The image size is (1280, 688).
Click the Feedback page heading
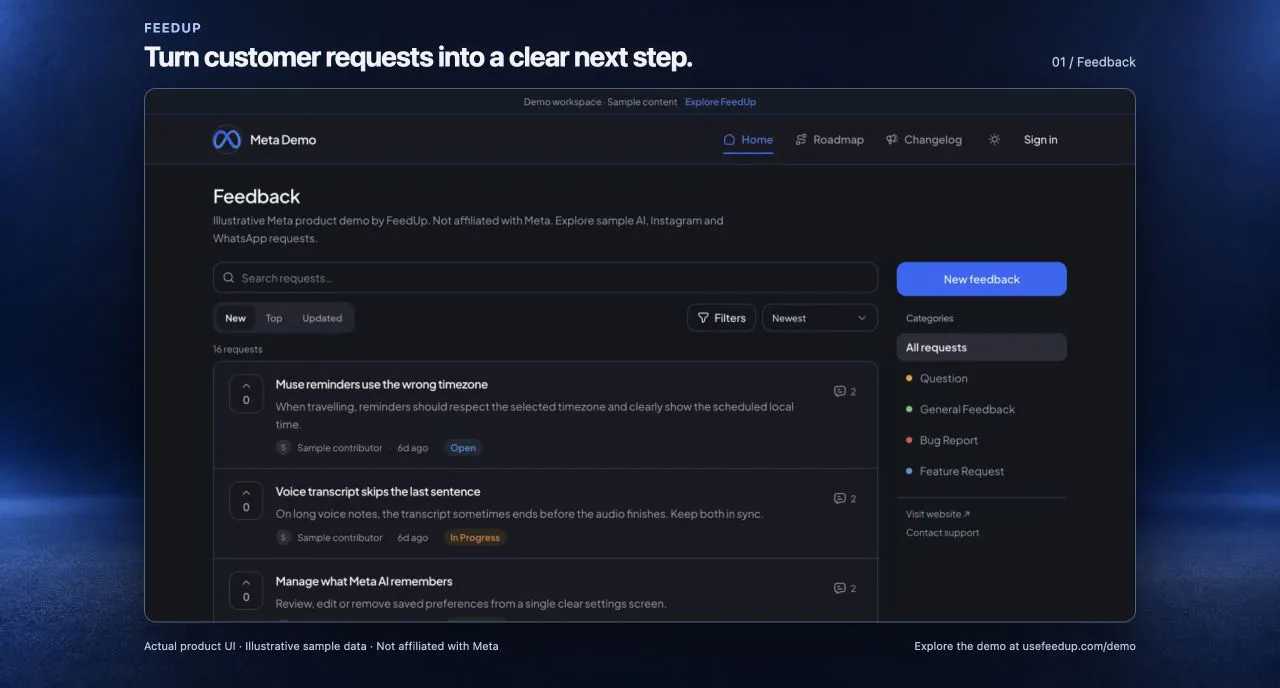(x=256, y=197)
